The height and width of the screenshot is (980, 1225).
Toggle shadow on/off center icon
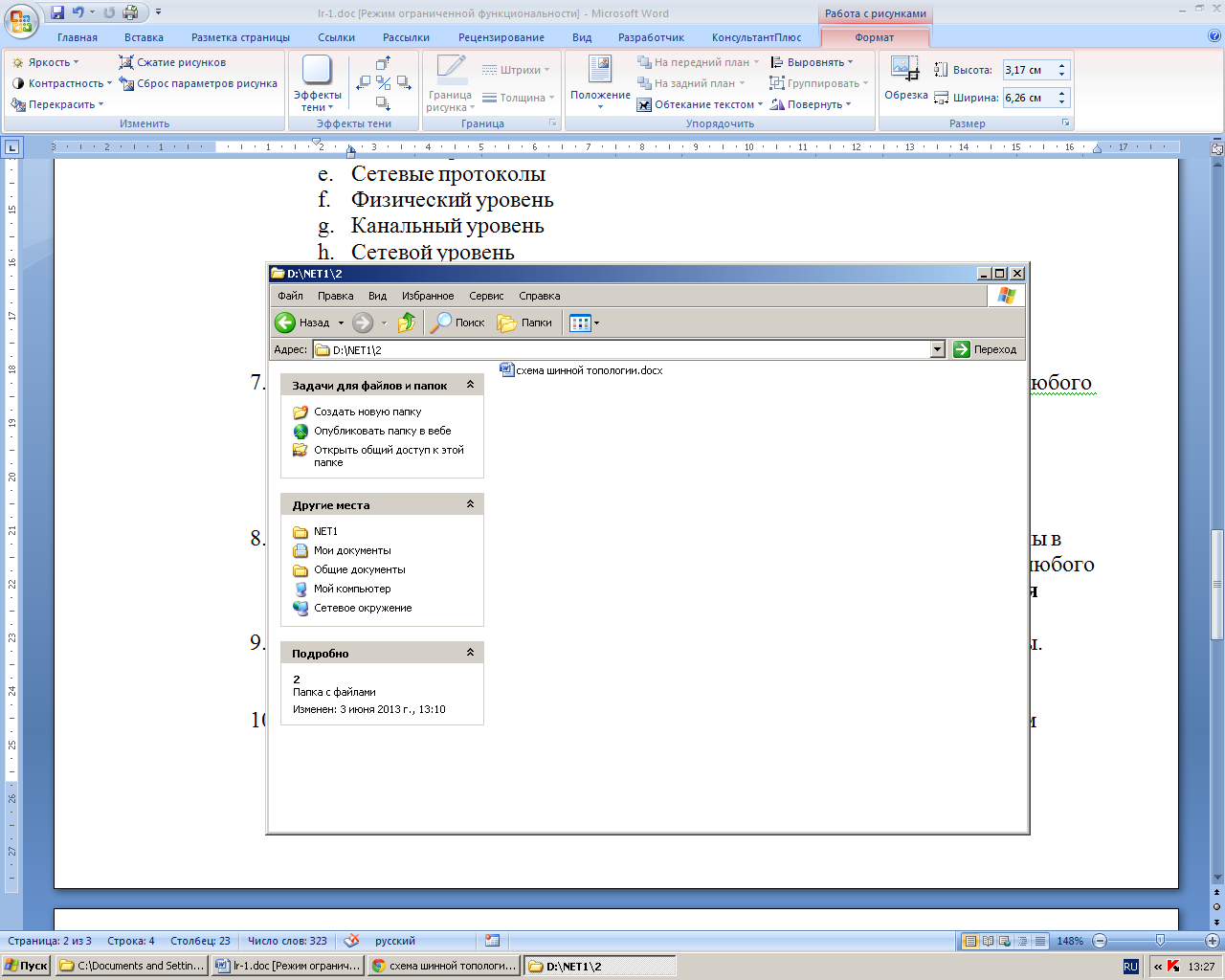tap(383, 83)
